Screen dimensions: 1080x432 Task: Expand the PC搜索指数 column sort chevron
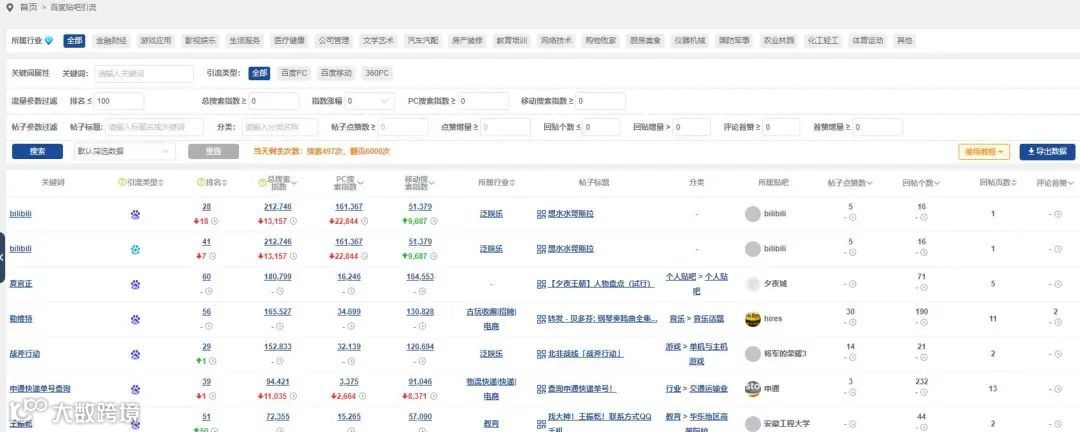tap(361, 183)
